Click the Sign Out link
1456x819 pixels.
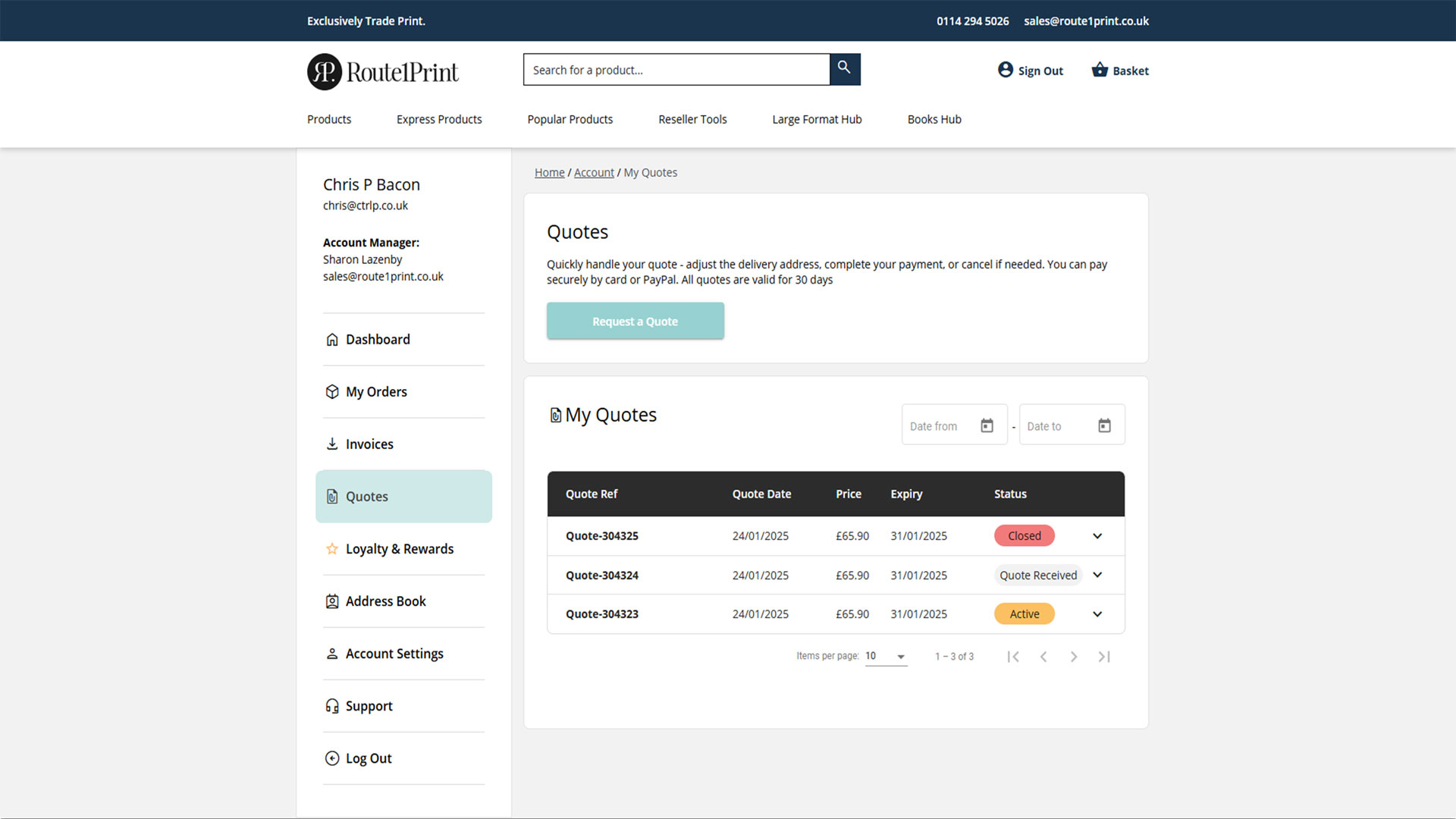tap(1040, 71)
